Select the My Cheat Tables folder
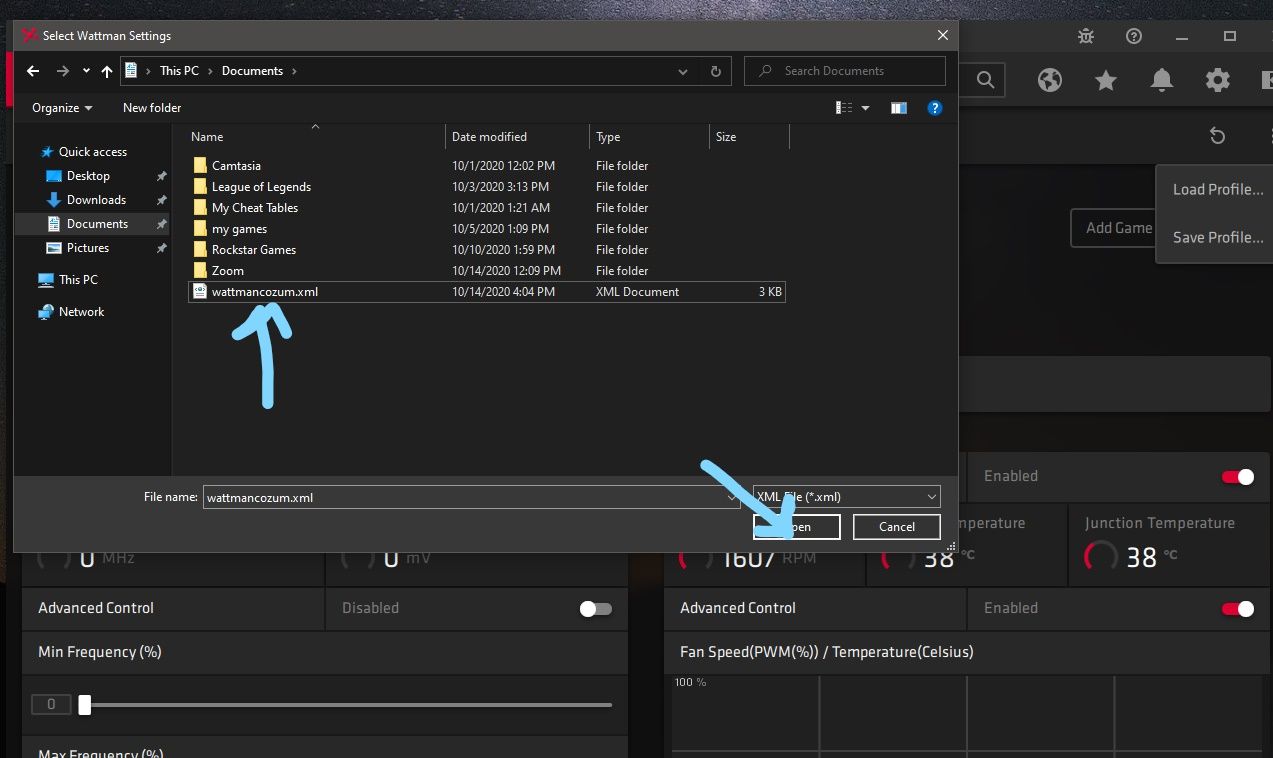Viewport: 1273px width, 758px height. click(255, 208)
